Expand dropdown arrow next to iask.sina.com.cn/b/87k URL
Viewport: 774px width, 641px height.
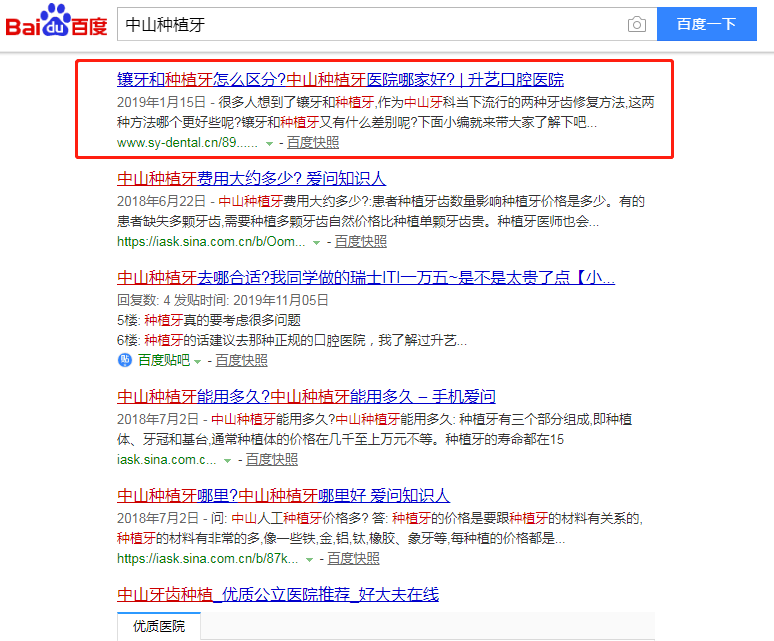click(310, 560)
